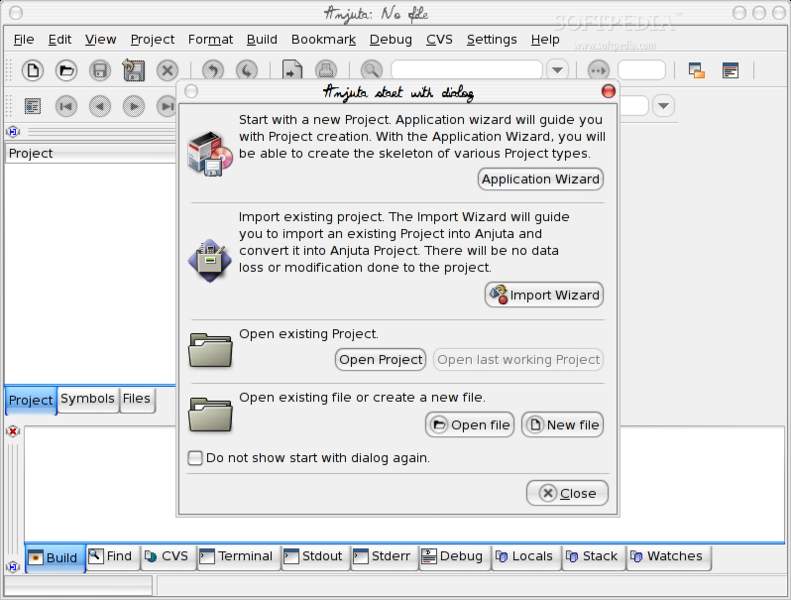This screenshot has width=791, height=600.
Task: Launch the Application Wizard
Action: tap(540, 179)
